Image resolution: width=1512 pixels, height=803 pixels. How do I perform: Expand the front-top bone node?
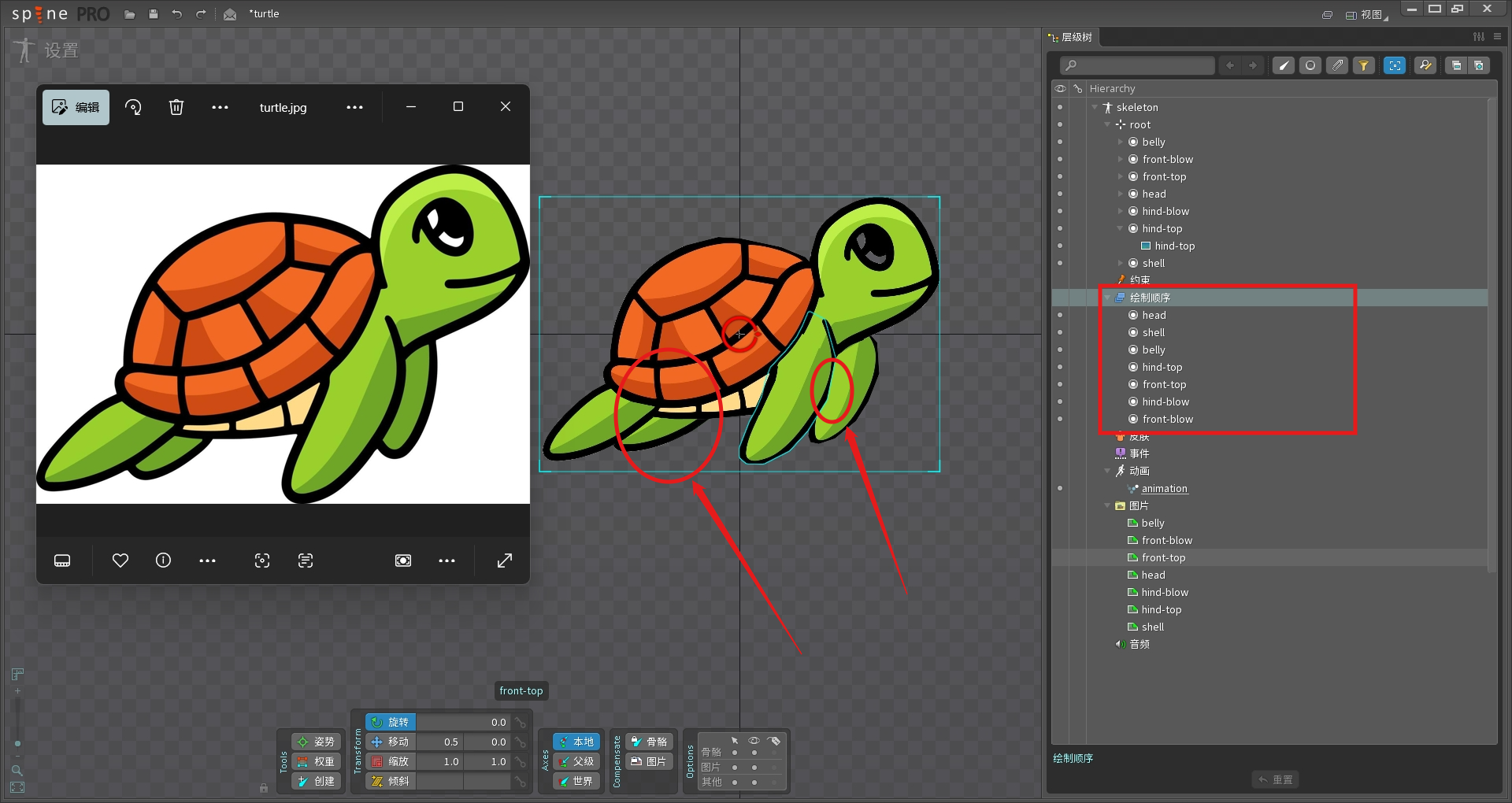(x=1121, y=176)
